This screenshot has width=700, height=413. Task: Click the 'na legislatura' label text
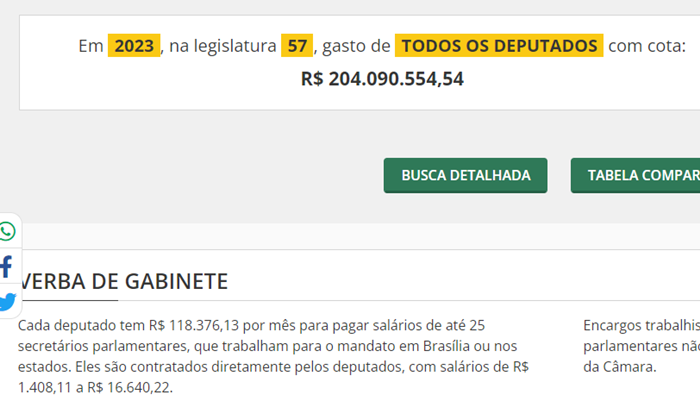(221, 45)
